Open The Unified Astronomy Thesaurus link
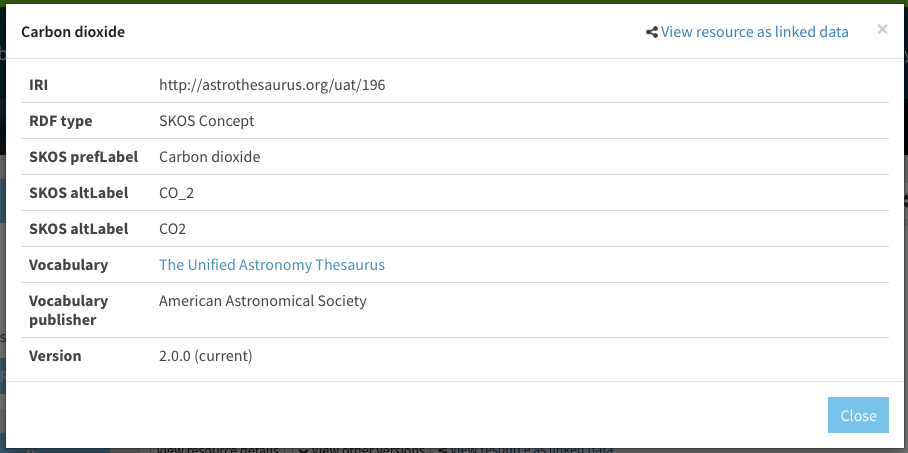 click(271, 265)
